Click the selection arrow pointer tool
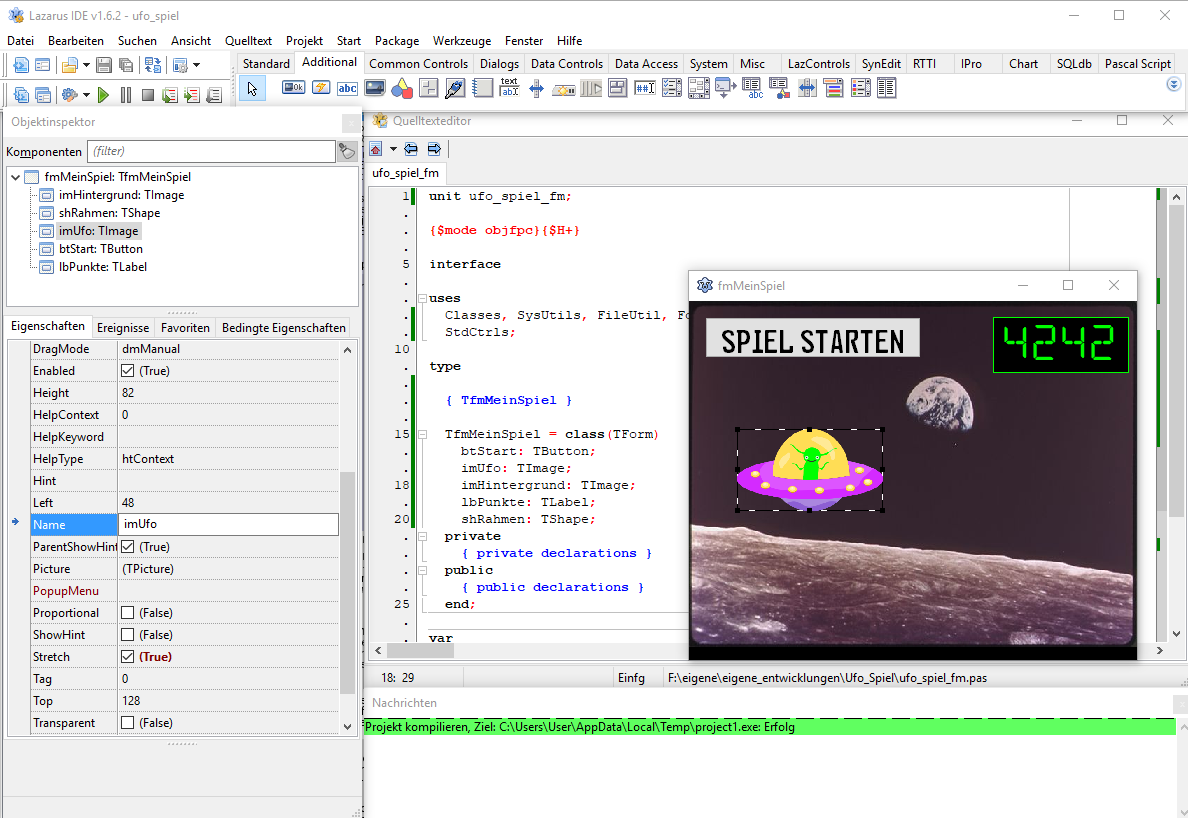1188x818 pixels. (x=252, y=88)
